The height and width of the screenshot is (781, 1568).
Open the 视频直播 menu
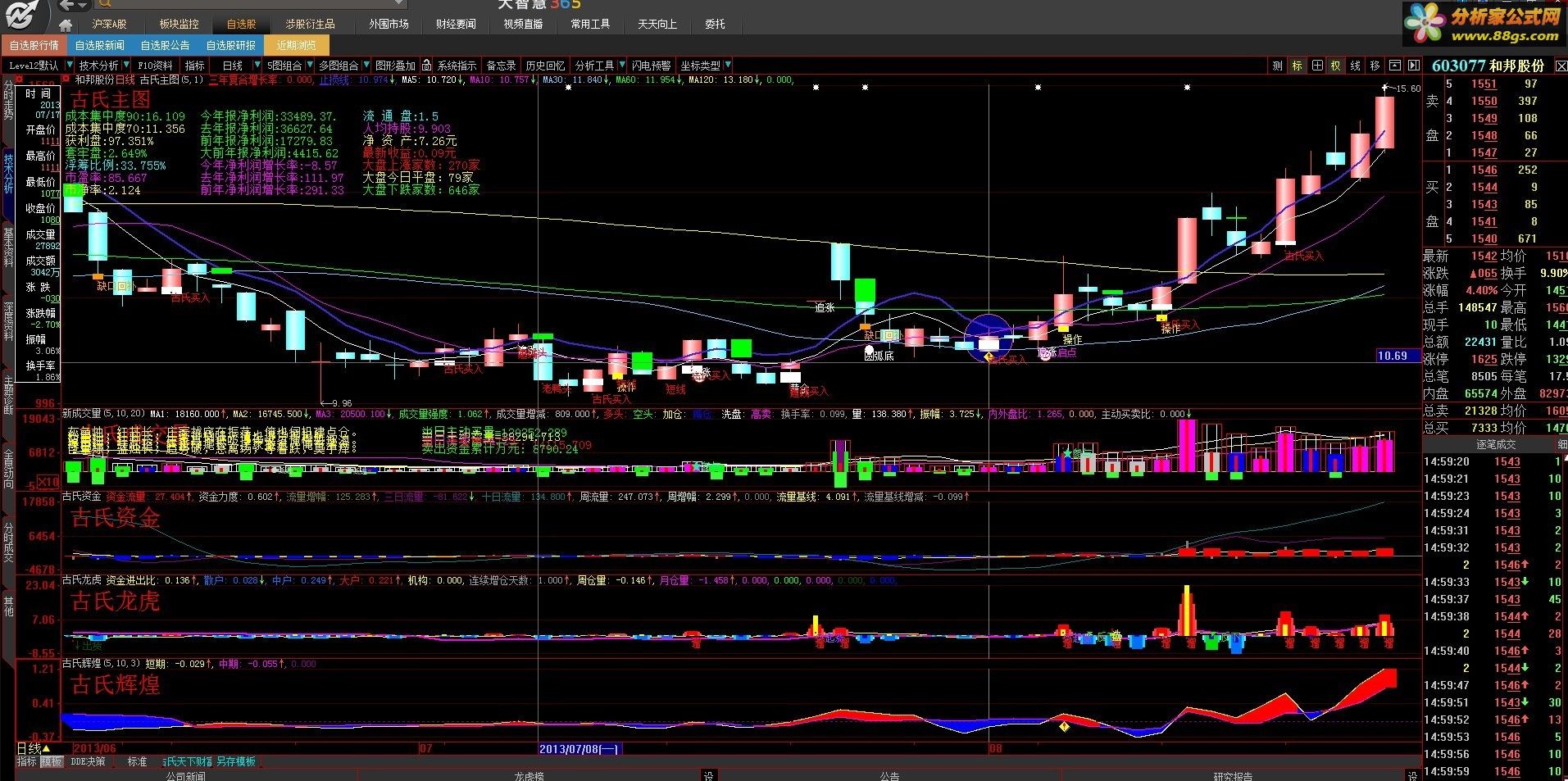(523, 25)
